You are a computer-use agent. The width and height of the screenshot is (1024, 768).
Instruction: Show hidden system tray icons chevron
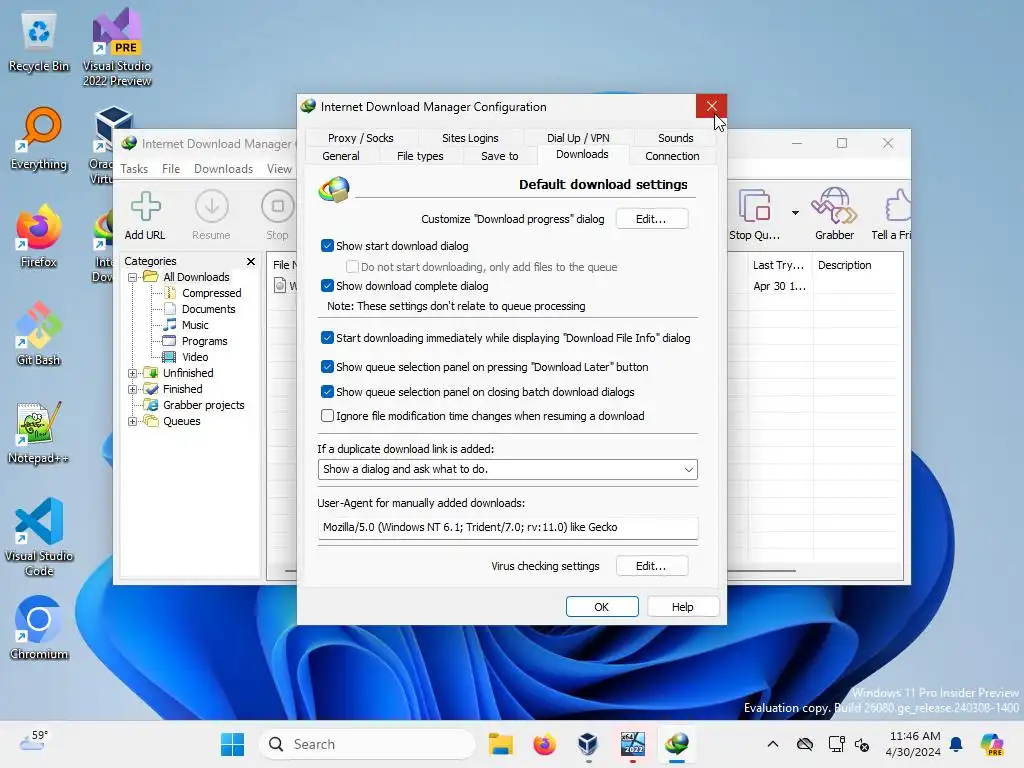[x=773, y=744]
